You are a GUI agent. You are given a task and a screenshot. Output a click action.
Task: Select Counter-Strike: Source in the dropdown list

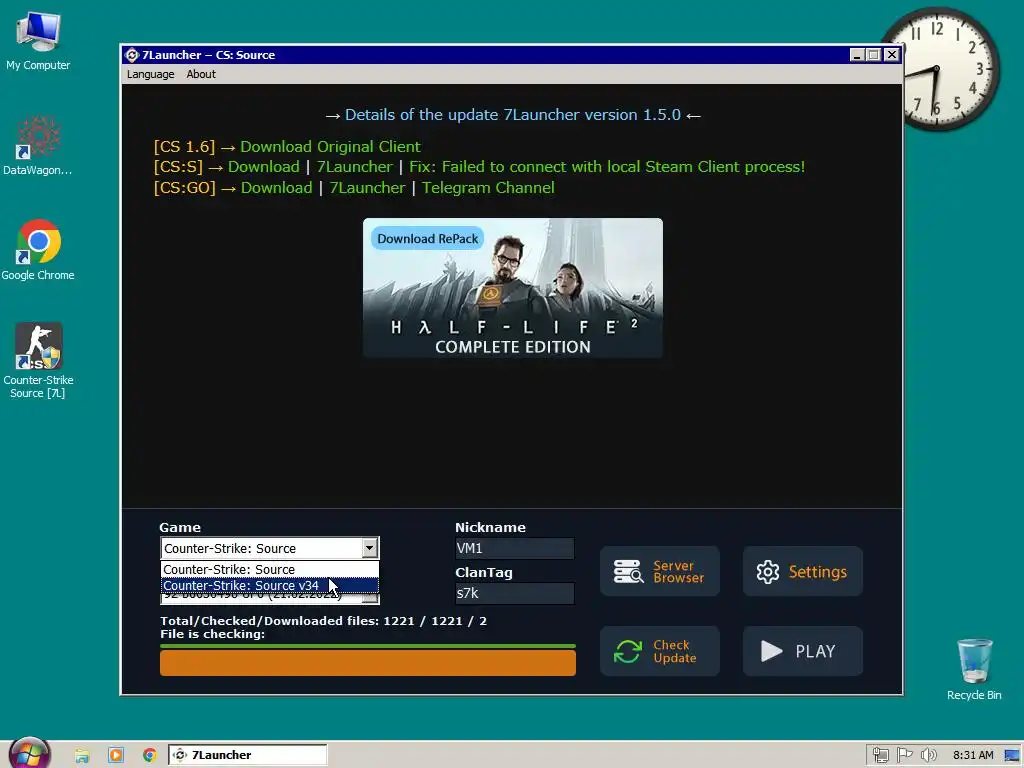pos(269,569)
